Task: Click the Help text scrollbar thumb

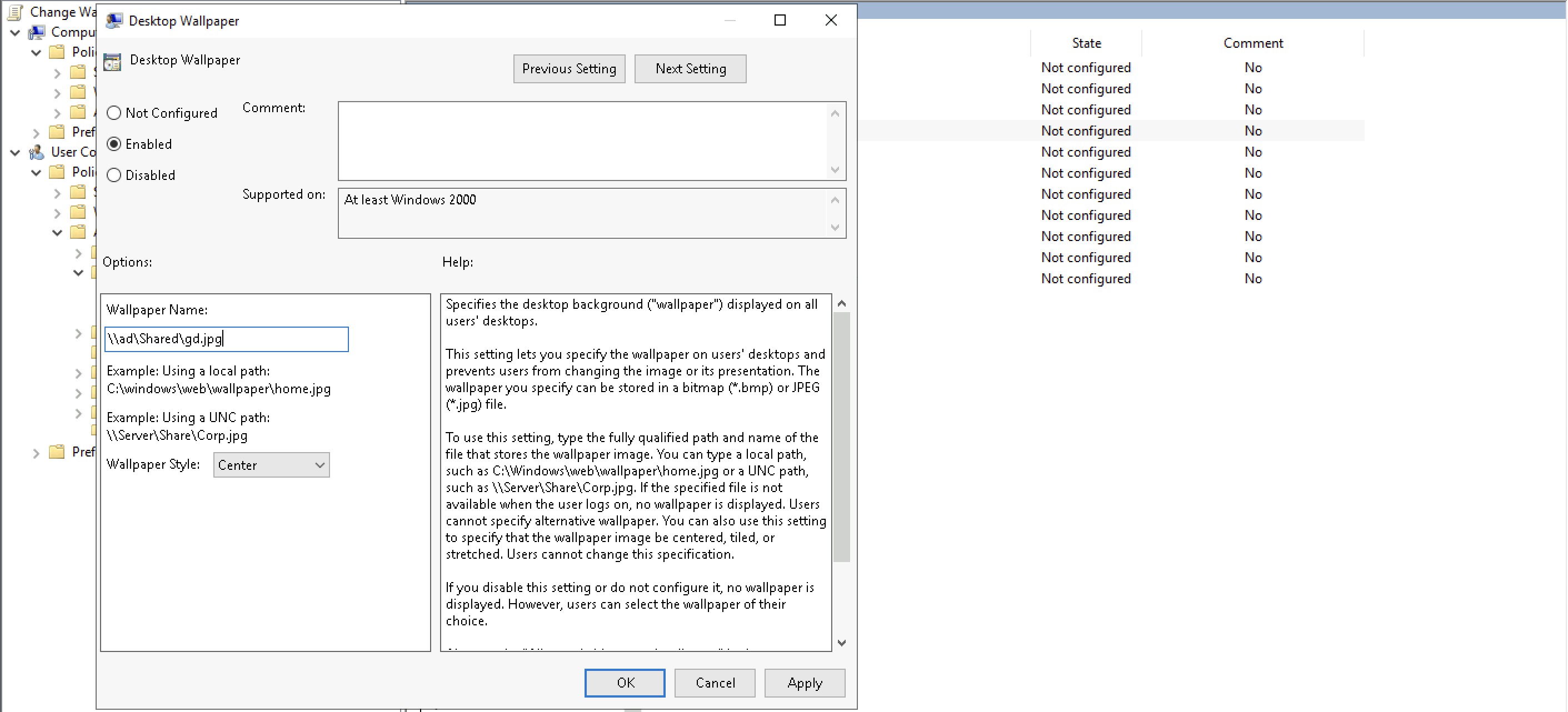Action: (x=841, y=437)
